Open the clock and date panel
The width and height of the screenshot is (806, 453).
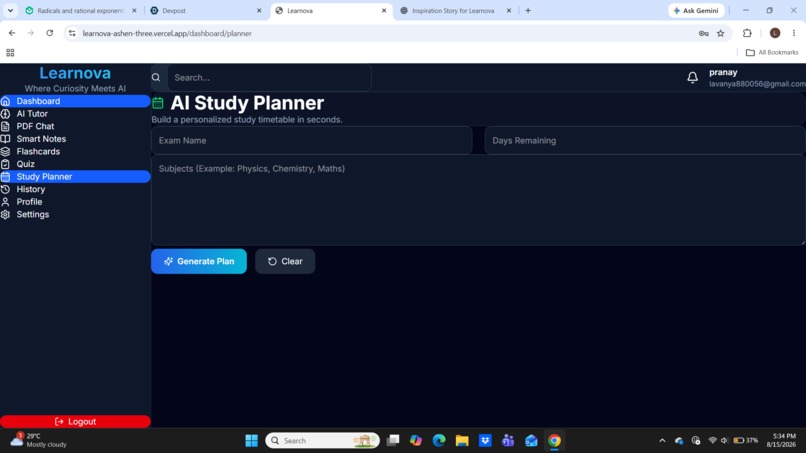(781, 440)
